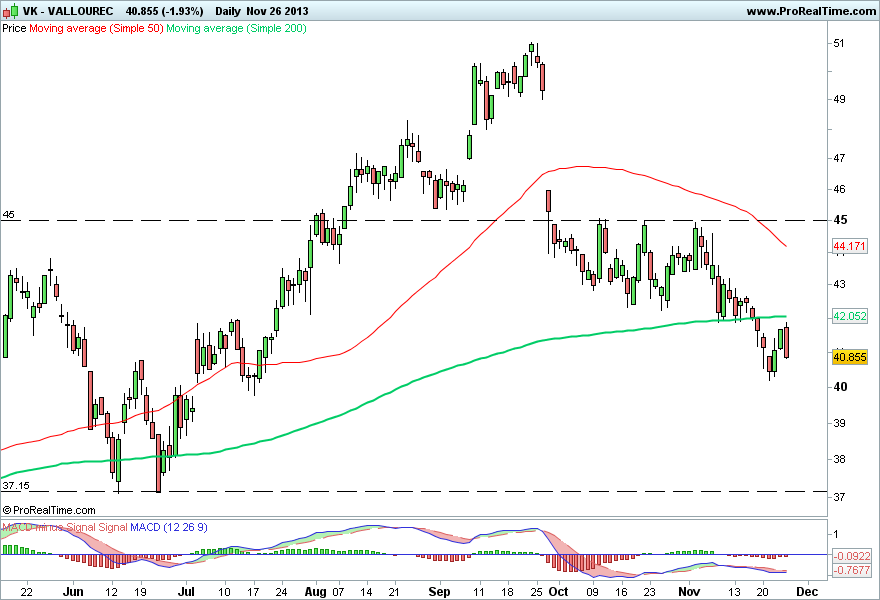
Task: Click the 38 price axis label
Action: coord(839,459)
